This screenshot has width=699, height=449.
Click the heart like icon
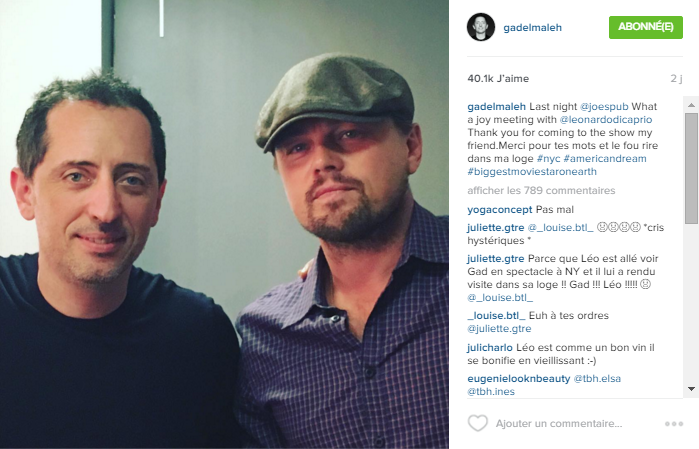[x=477, y=423]
